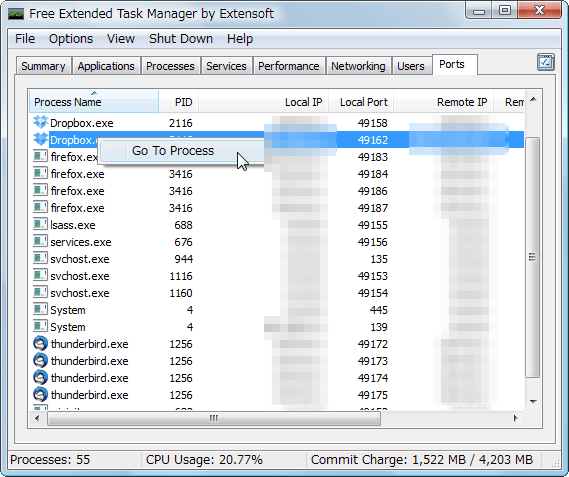Click the Extended Task Manager title bar icon
The height and width of the screenshot is (477, 569).
16,14
